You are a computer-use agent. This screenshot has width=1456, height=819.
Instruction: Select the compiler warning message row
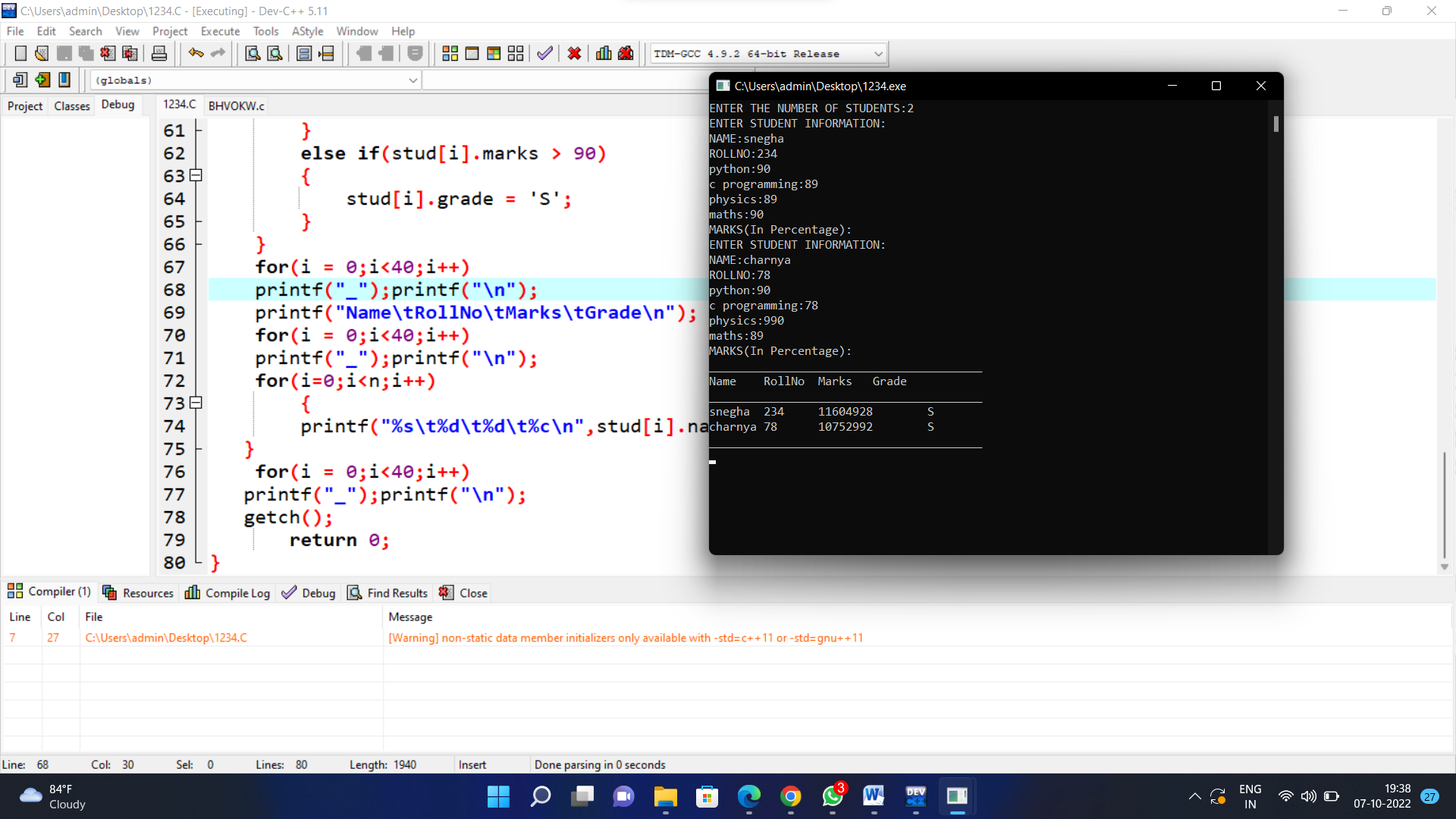click(625, 638)
